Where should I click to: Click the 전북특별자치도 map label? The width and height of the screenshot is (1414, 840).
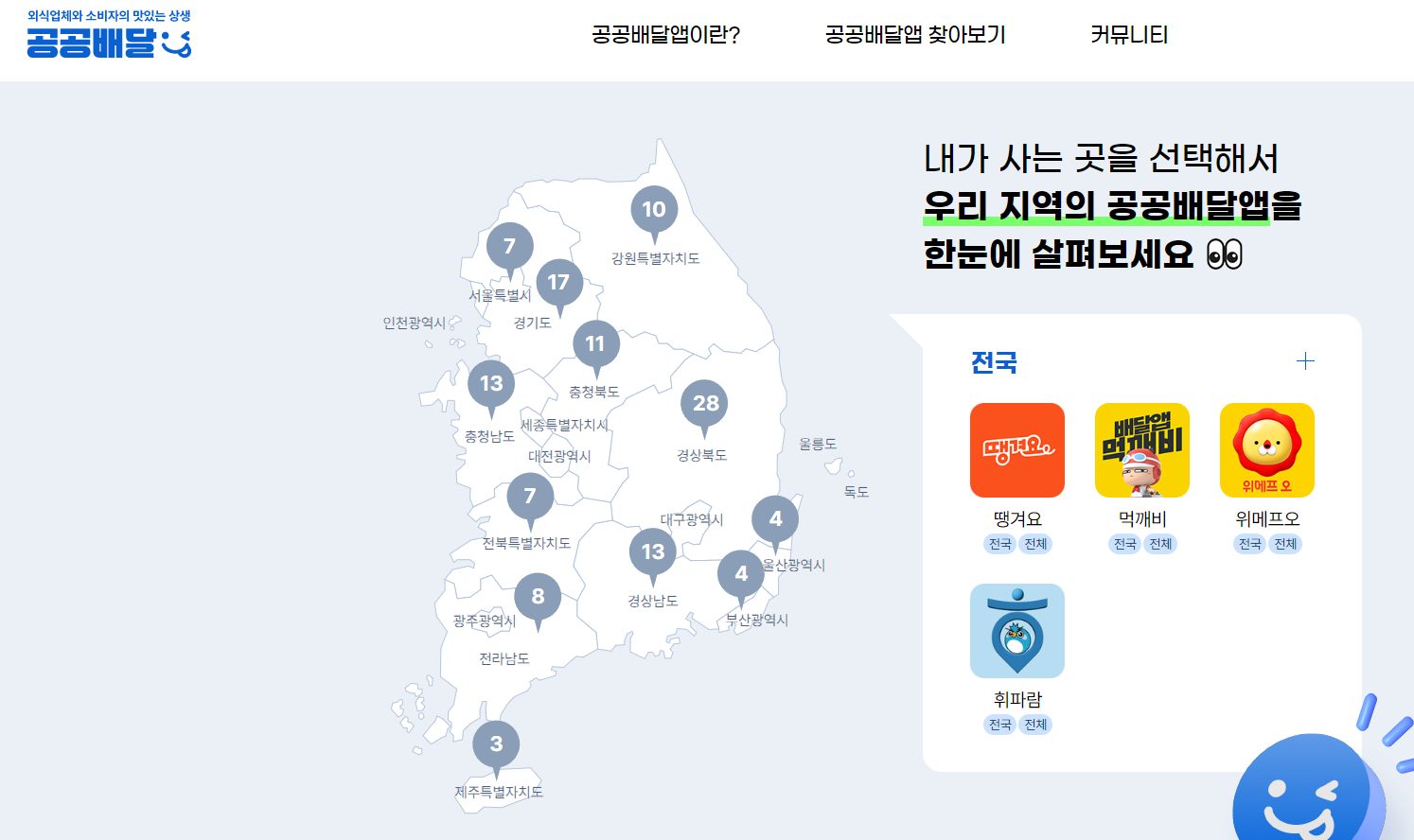pyautogui.click(x=526, y=543)
